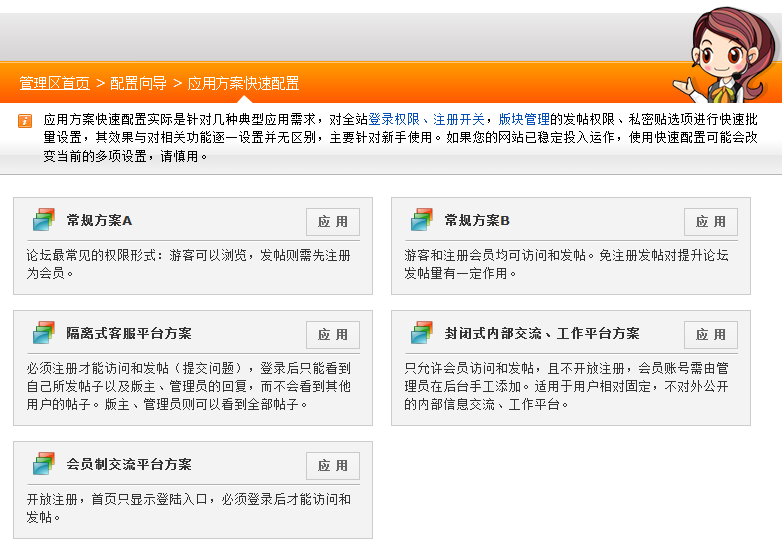Viewport: 782px width, 544px height.
Task: Click the 常规方案A title
Action: coord(99,220)
